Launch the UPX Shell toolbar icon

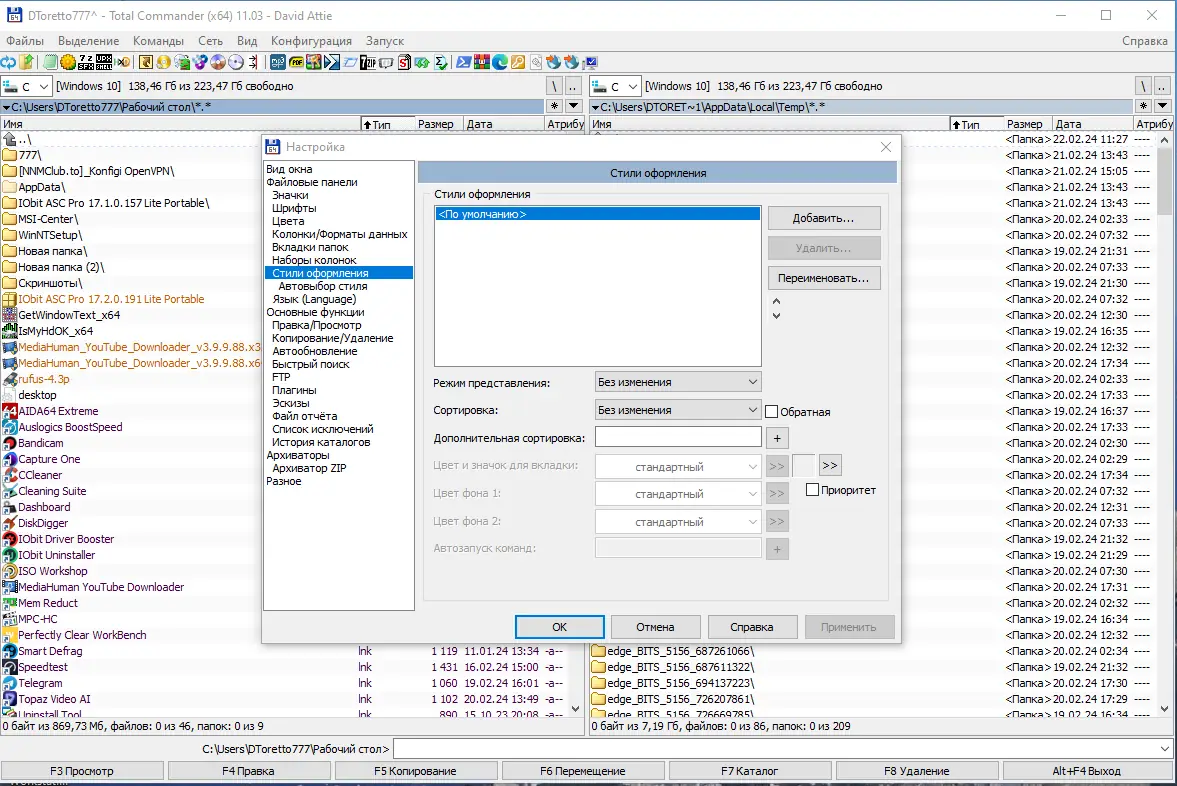pos(104,62)
